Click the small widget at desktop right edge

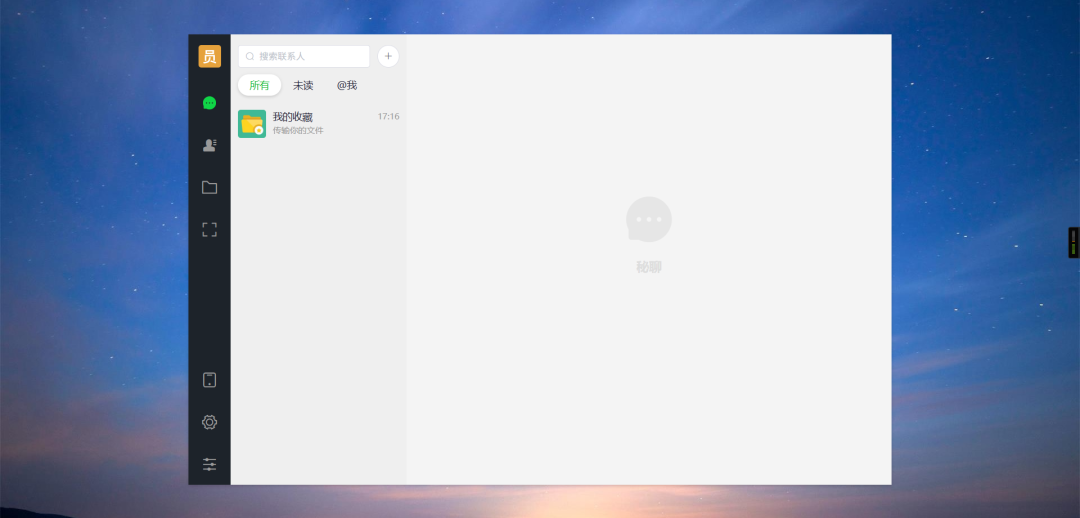[x=1074, y=242]
